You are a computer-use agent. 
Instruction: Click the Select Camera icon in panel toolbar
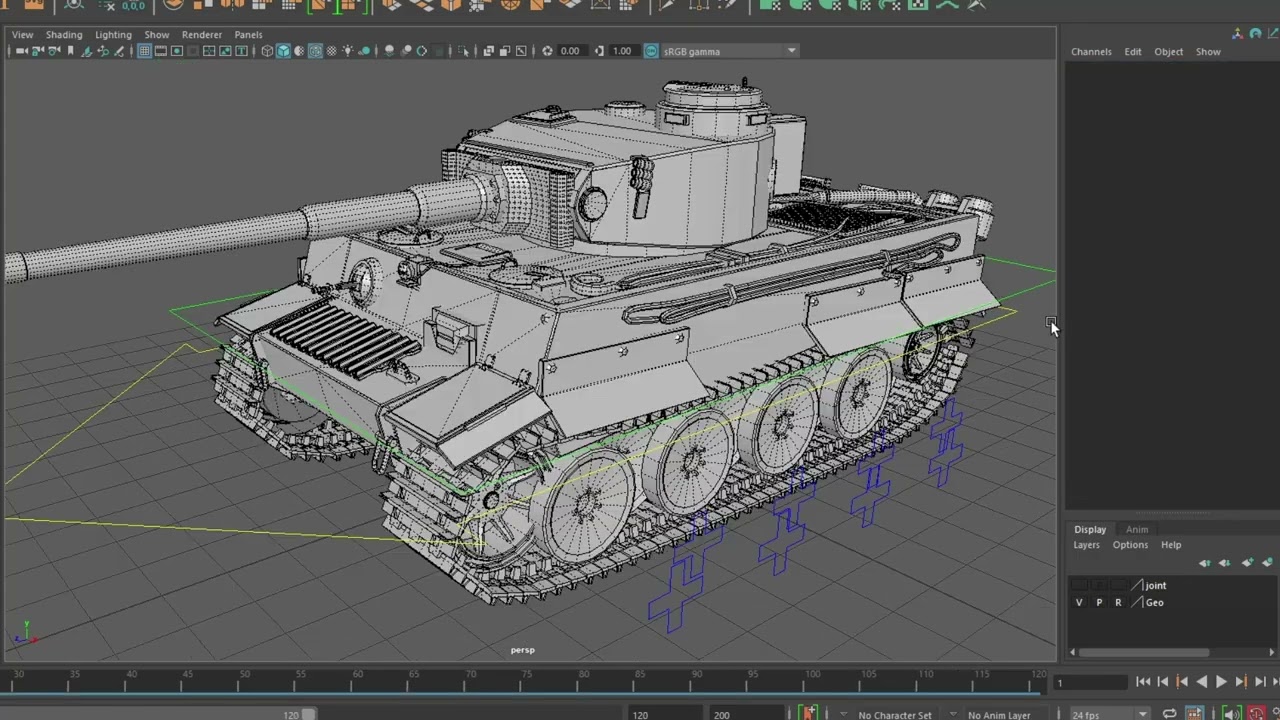(21, 51)
